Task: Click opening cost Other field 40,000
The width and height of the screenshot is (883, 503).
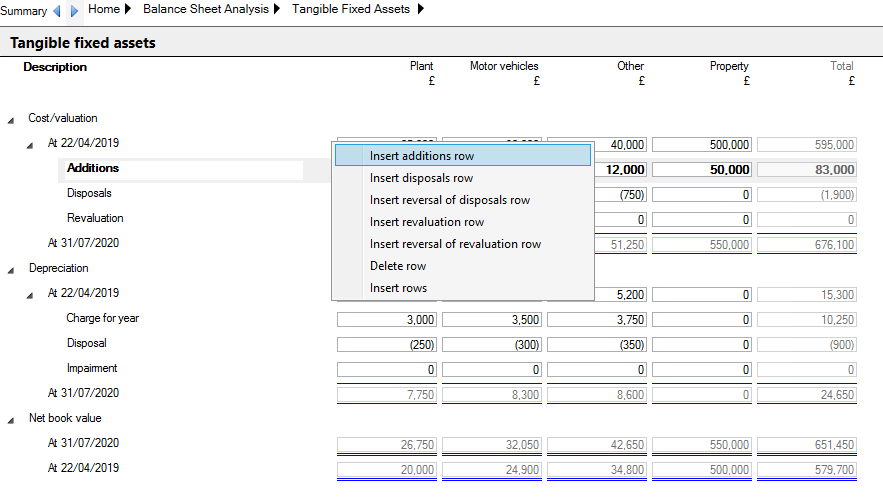Action: click(619, 145)
